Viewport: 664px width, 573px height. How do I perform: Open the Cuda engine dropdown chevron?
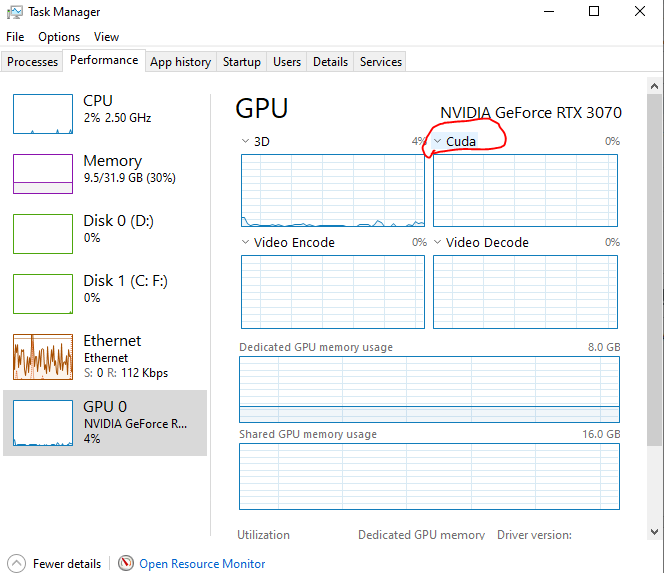pyautogui.click(x=437, y=141)
